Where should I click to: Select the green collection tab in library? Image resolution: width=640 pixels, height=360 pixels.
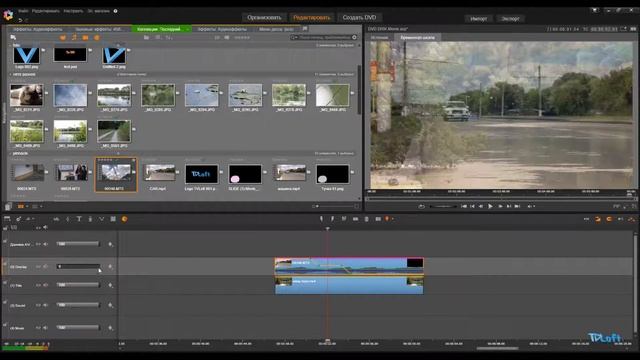point(161,29)
